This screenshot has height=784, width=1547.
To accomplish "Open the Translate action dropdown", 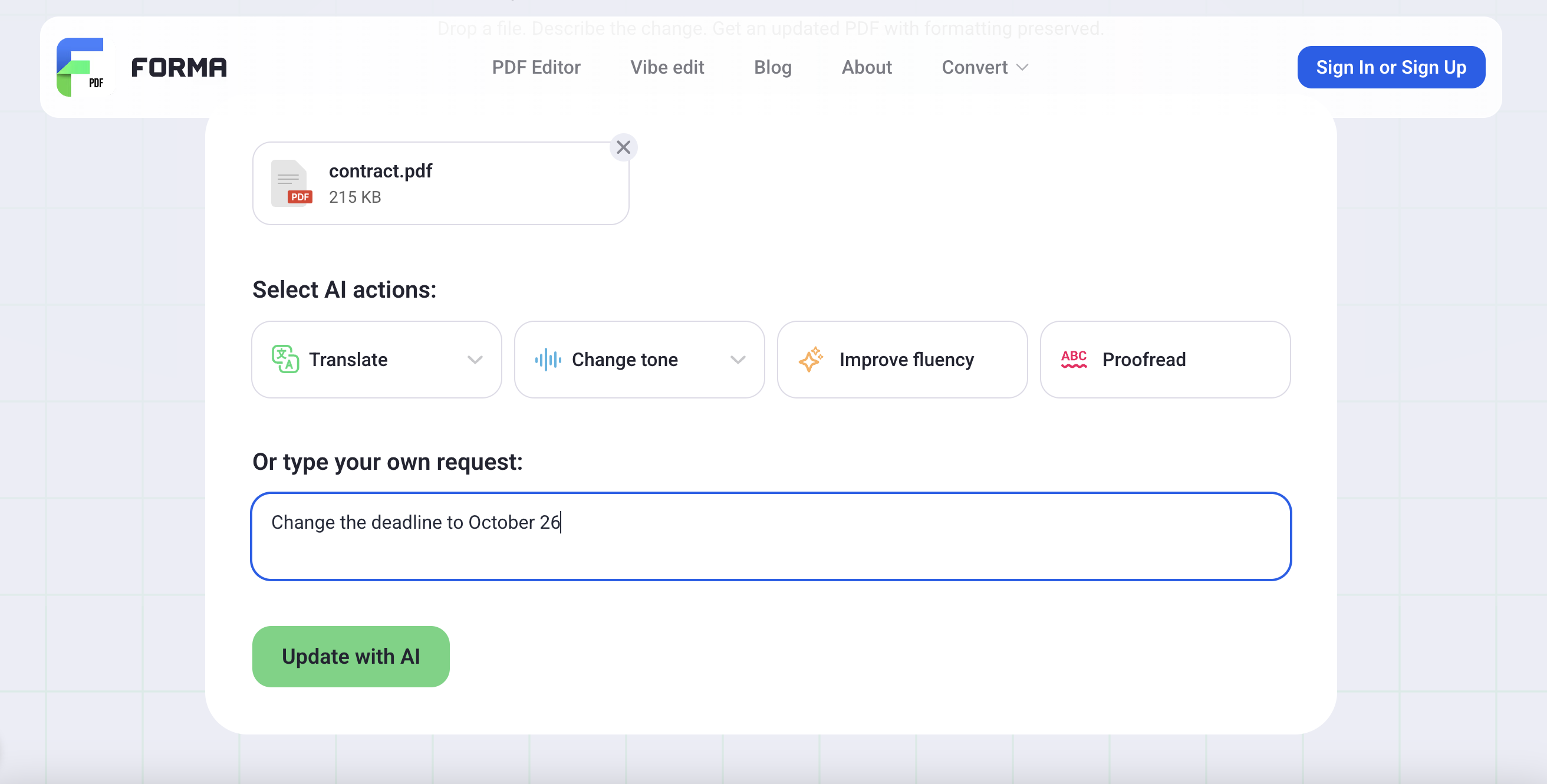I will (x=377, y=359).
